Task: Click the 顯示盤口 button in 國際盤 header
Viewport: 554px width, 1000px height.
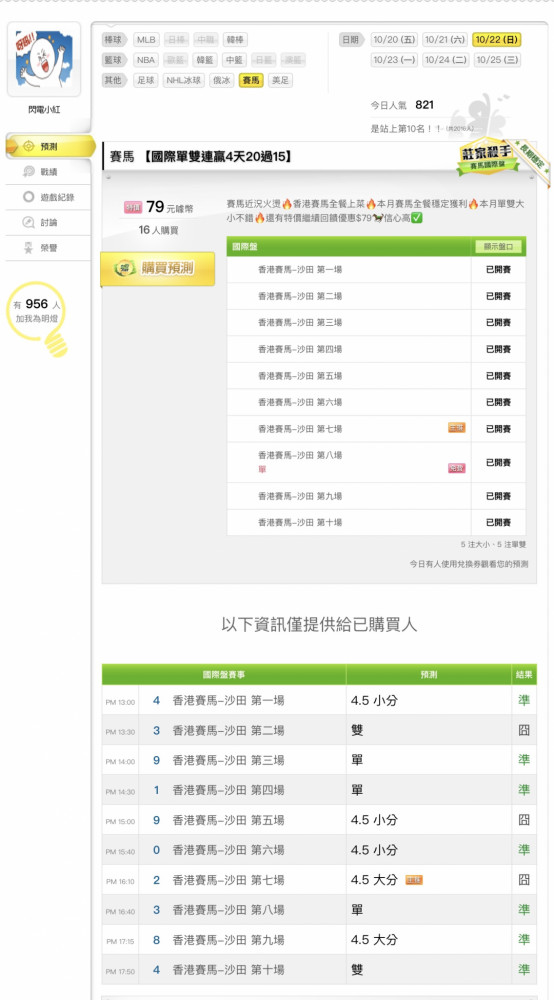Action: coord(499,247)
